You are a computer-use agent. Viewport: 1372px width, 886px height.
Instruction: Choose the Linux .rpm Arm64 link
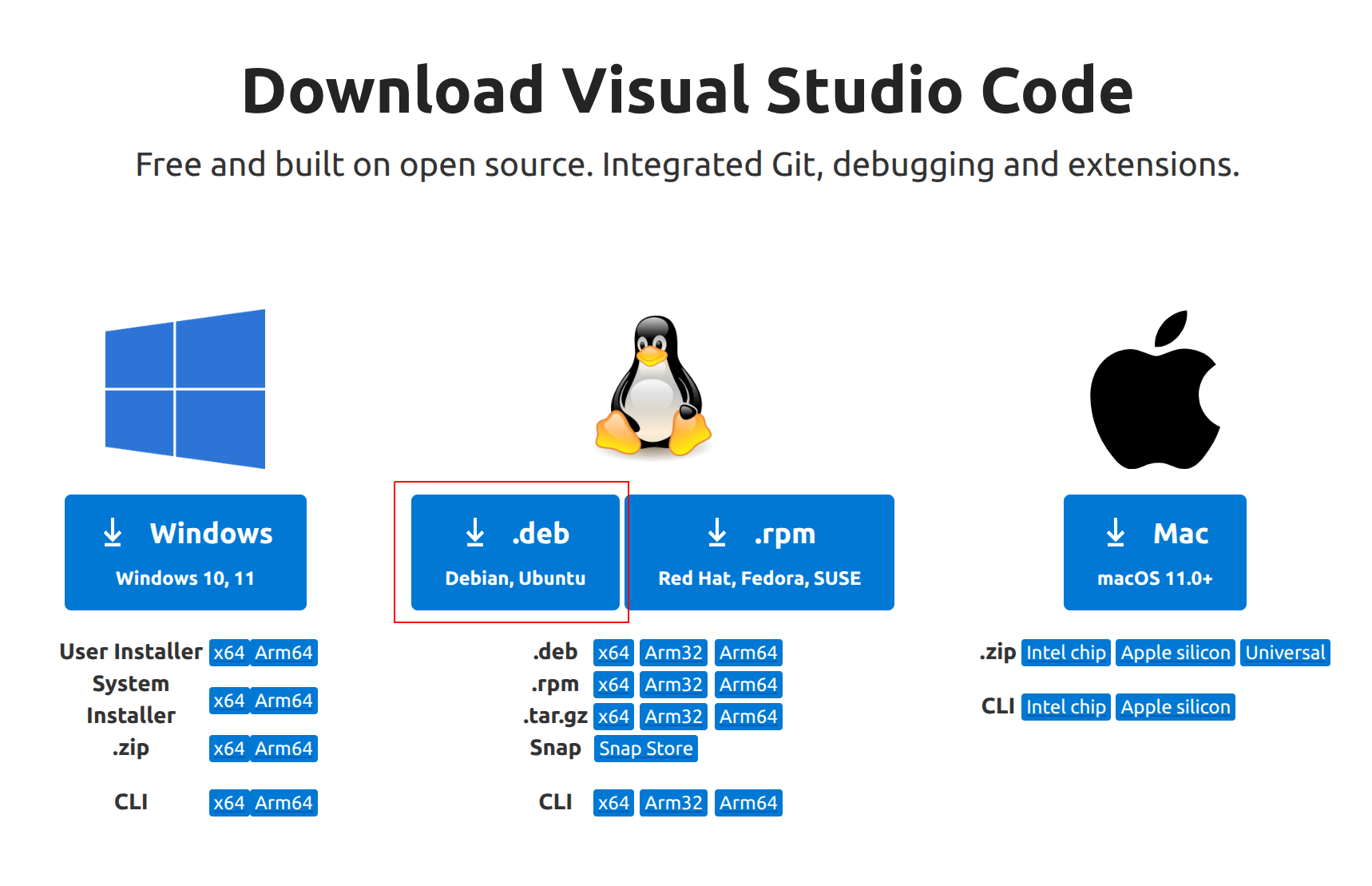(747, 685)
